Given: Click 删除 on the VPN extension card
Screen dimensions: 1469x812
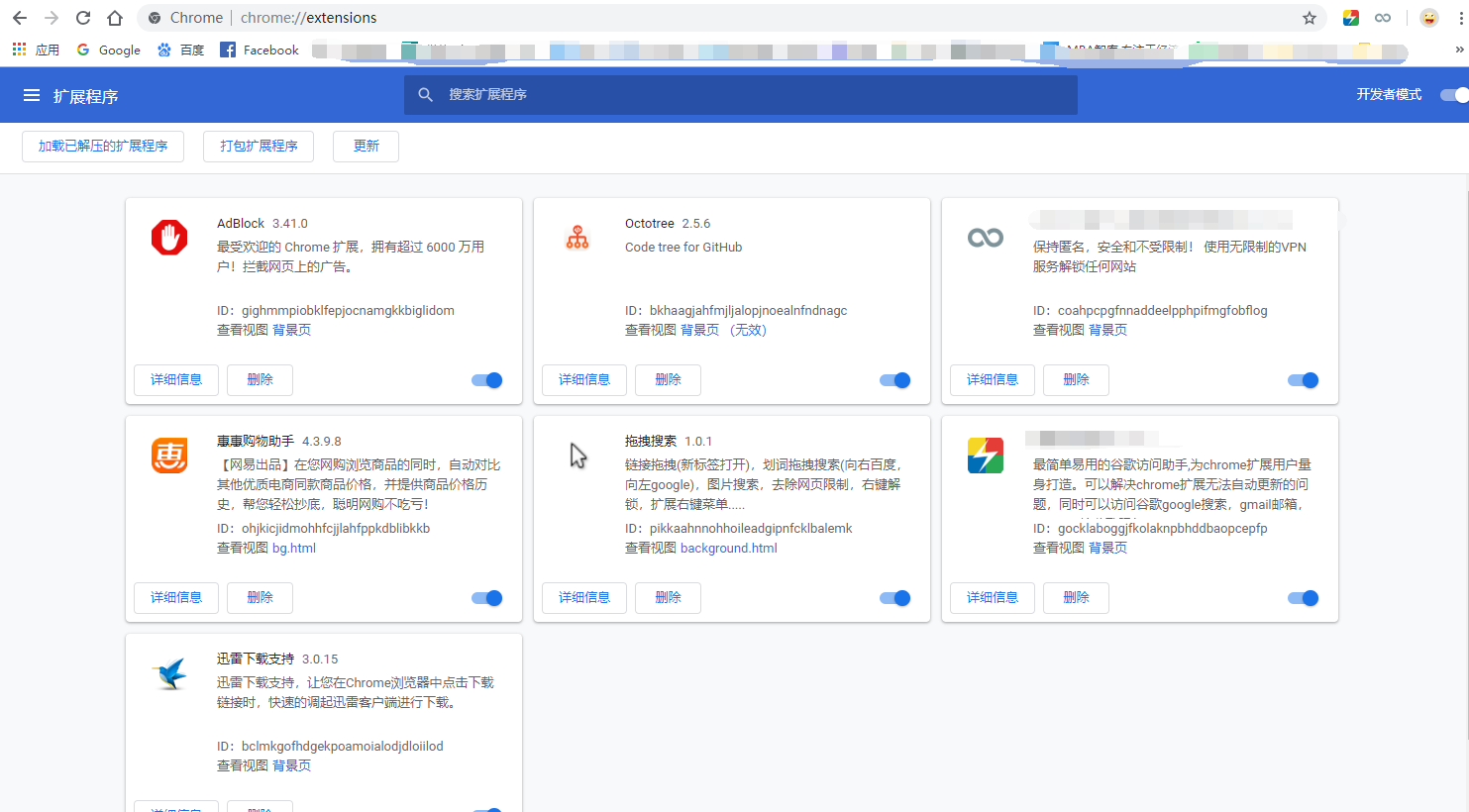Looking at the screenshot, I should click(x=1076, y=380).
